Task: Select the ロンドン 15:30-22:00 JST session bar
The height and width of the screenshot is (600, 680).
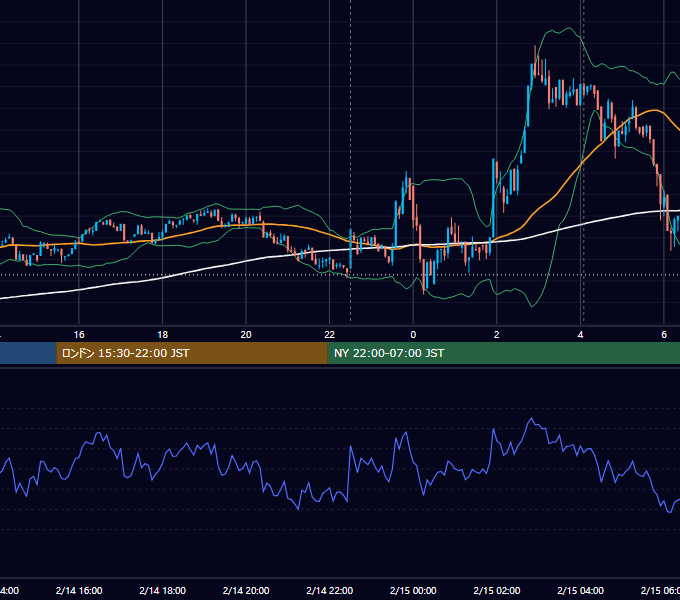Action: pyautogui.click(x=192, y=353)
